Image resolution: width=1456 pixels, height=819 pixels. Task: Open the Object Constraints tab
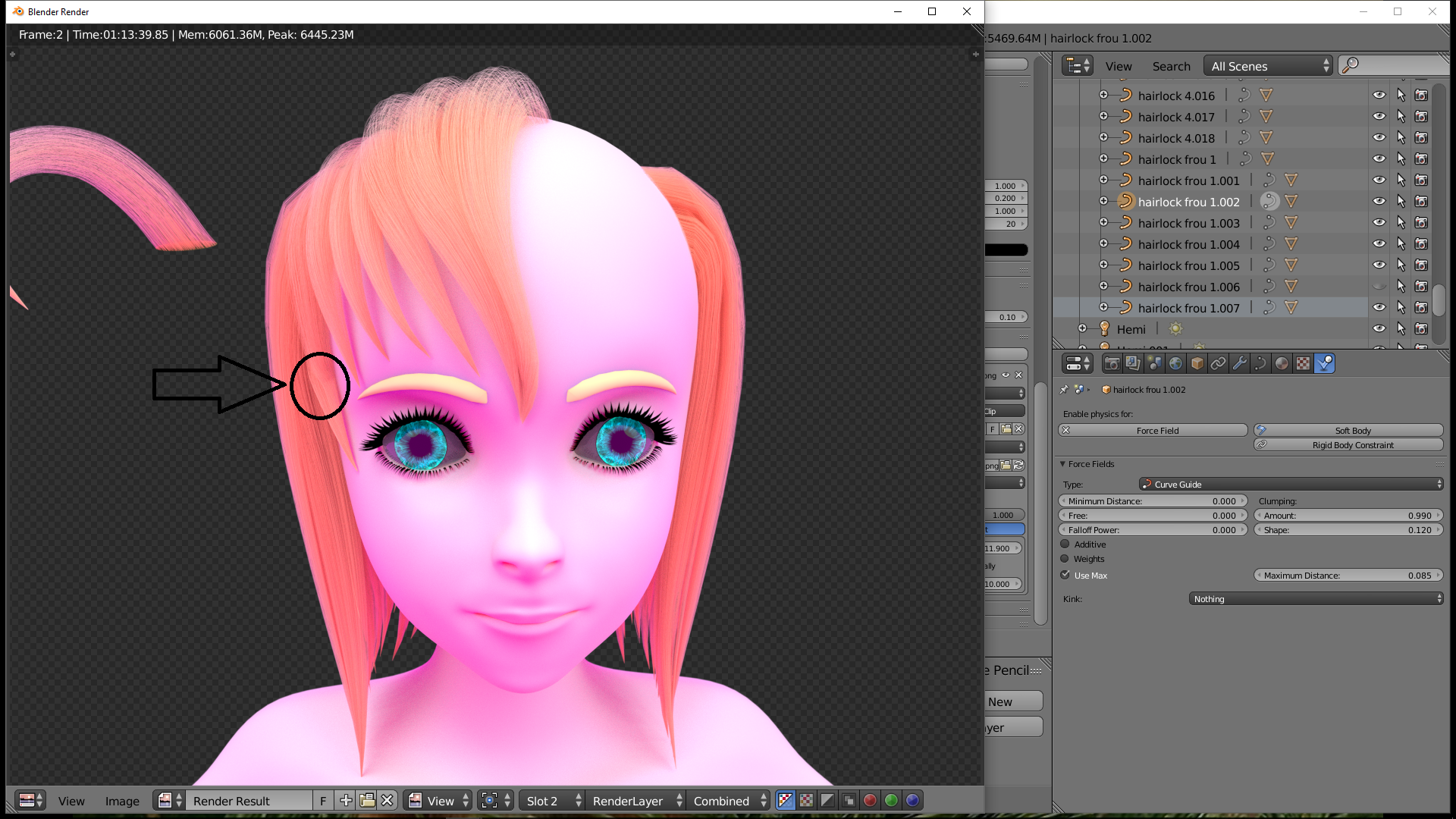click(x=1219, y=363)
